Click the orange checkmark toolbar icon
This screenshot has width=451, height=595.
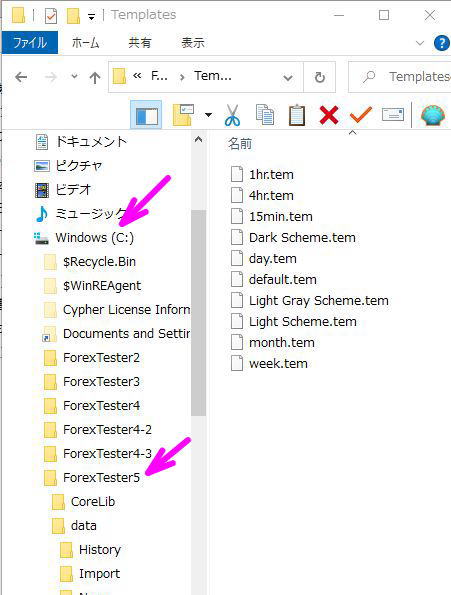click(x=360, y=114)
